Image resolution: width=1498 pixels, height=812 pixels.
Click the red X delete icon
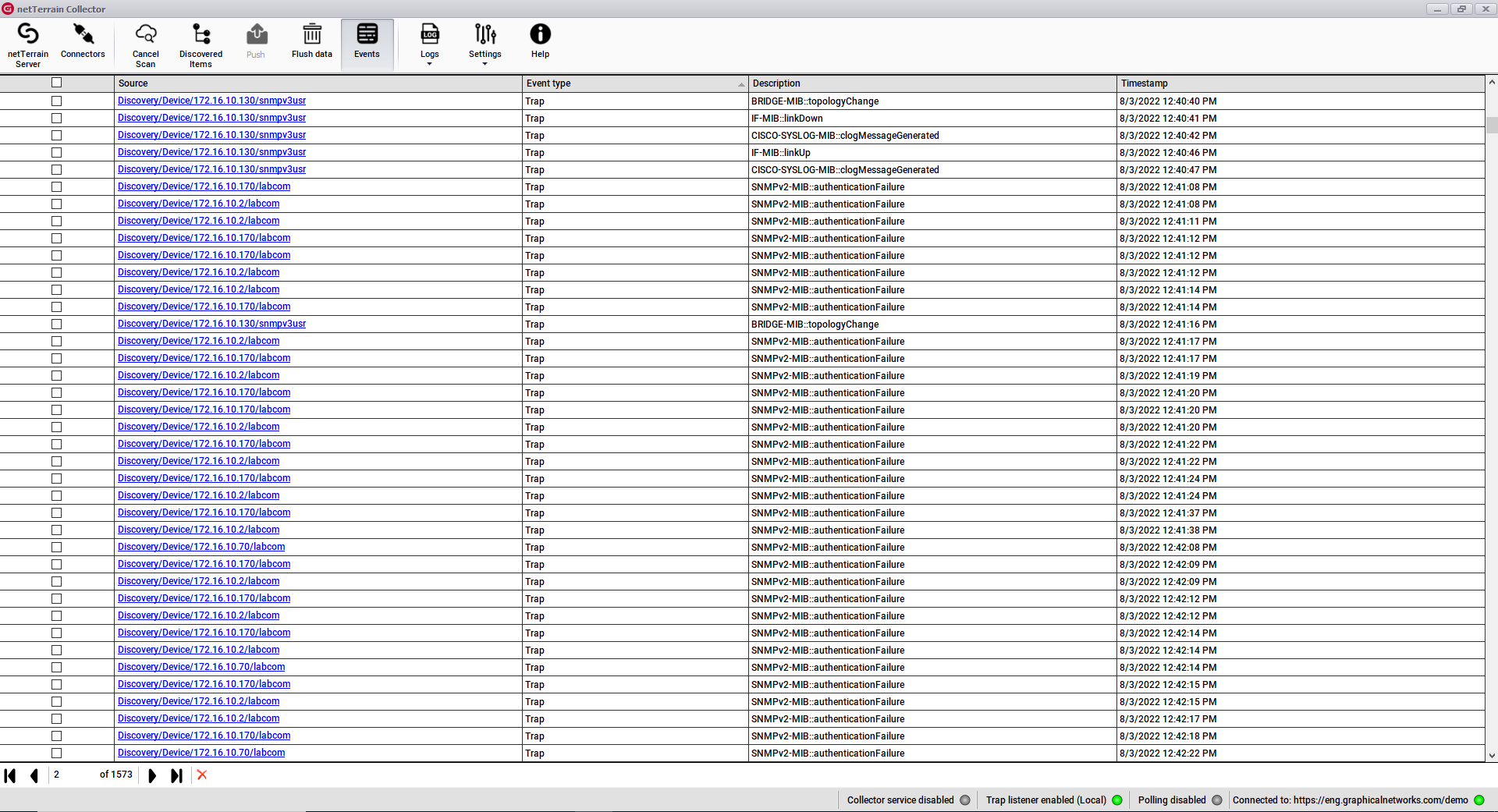pyautogui.click(x=202, y=775)
